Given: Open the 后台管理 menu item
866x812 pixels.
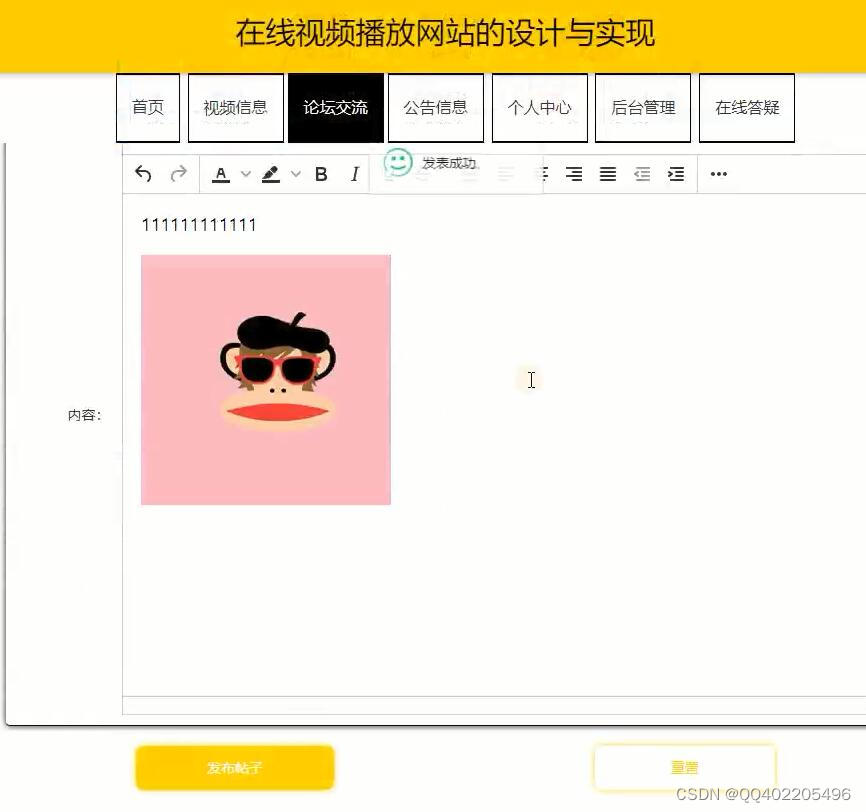Looking at the screenshot, I should pyautogui.click(x=643, y=107).
